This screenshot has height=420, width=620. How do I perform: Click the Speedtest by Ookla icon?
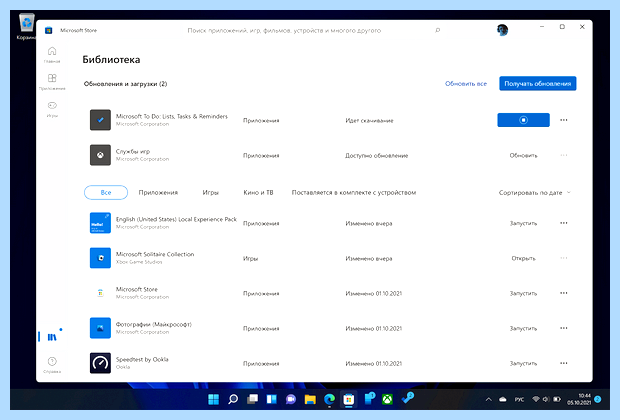pos(100,363)
